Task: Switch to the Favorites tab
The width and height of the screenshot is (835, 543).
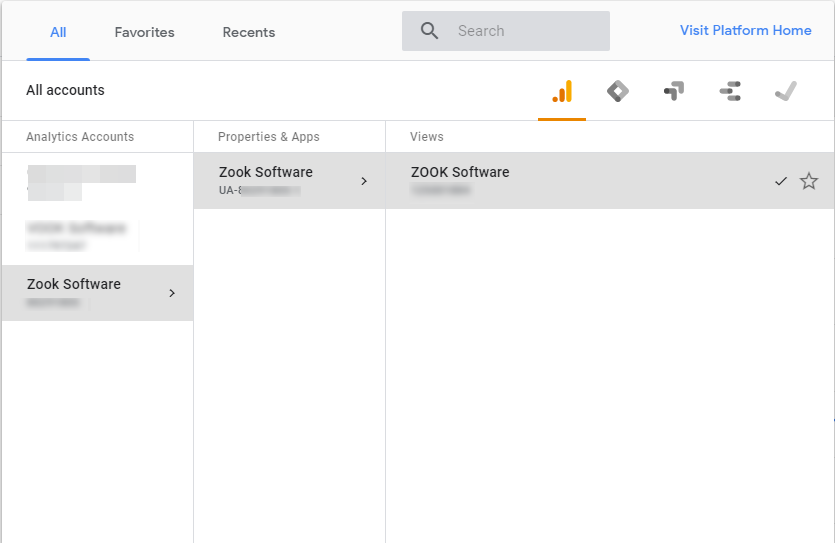Action: pyautogui.click(x=144, y=32)
